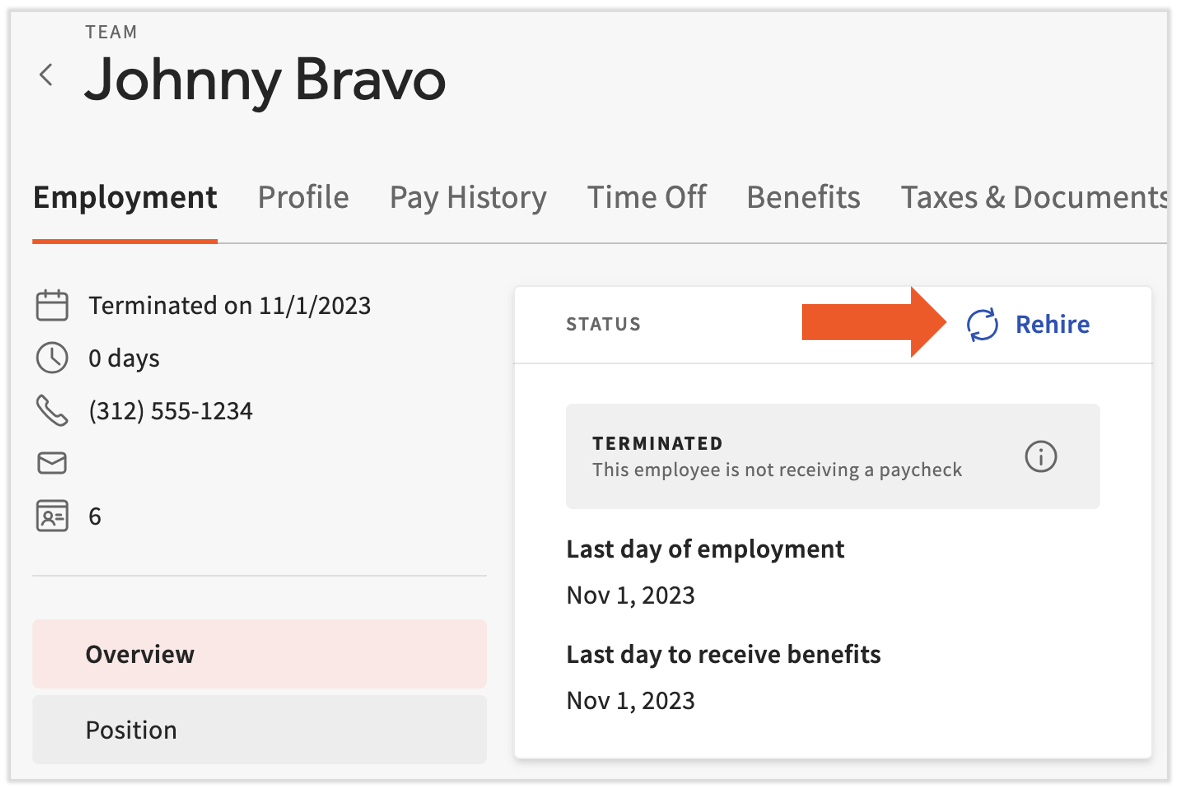Switch to the Time Off tab

pos(646,197)
